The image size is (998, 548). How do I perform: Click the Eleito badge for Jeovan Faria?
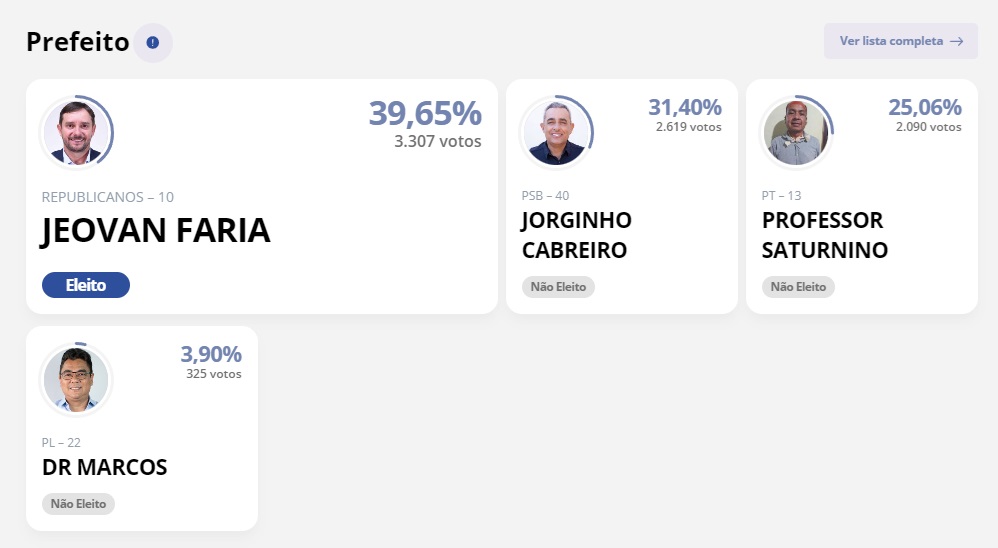tap(86, 285)
